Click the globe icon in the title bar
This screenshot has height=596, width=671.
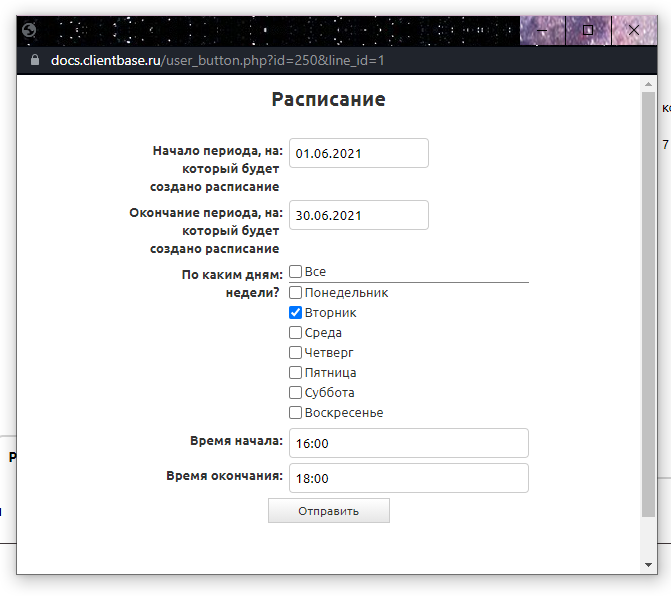(x=29, y=30)
